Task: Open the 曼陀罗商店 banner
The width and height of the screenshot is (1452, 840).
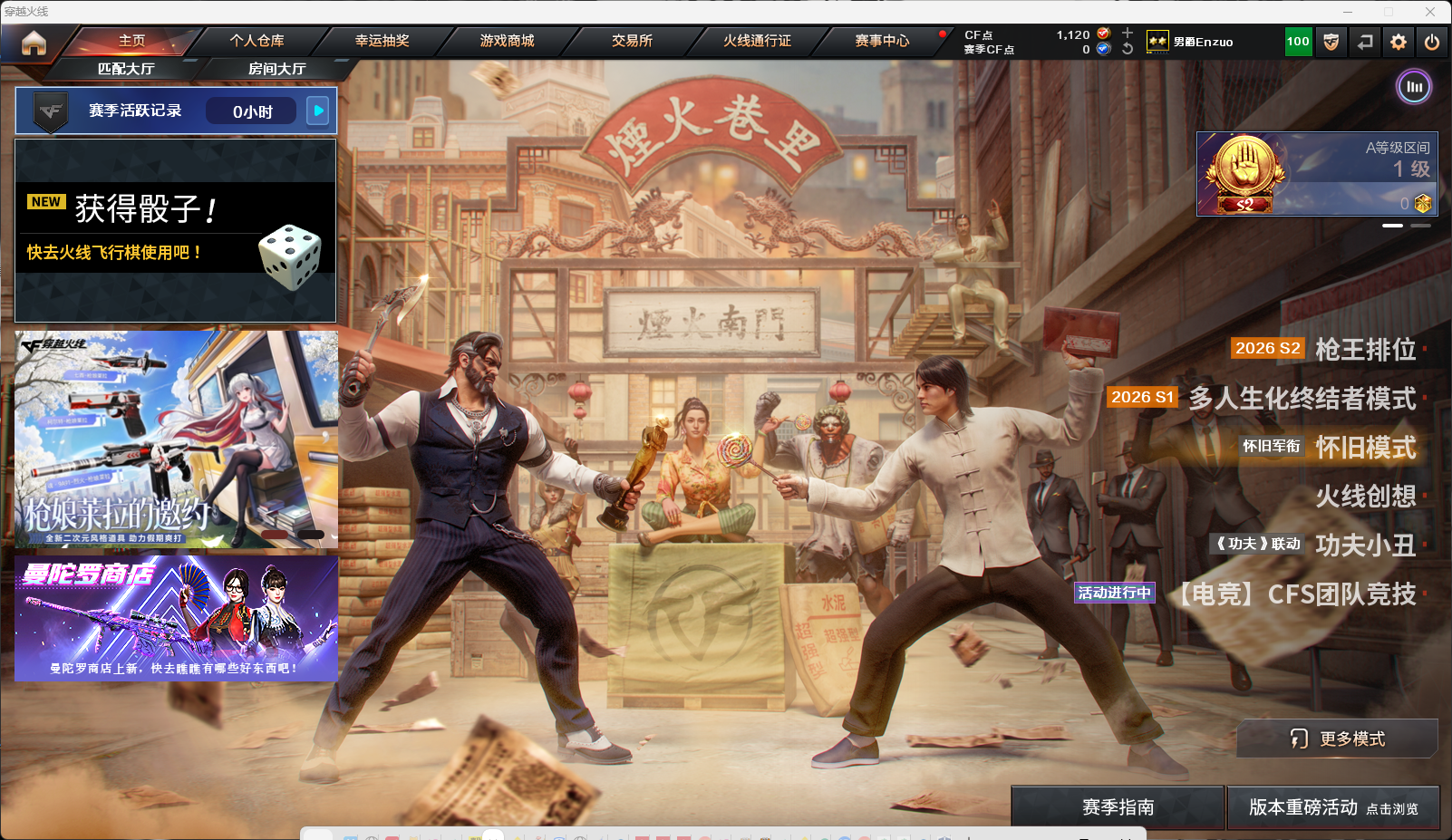Action: pyautogui.click(x=177, y=619)
